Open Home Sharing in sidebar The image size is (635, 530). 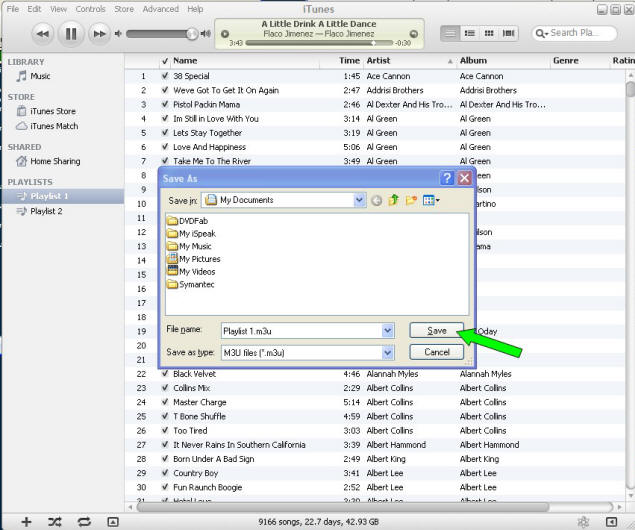(55, 161)
